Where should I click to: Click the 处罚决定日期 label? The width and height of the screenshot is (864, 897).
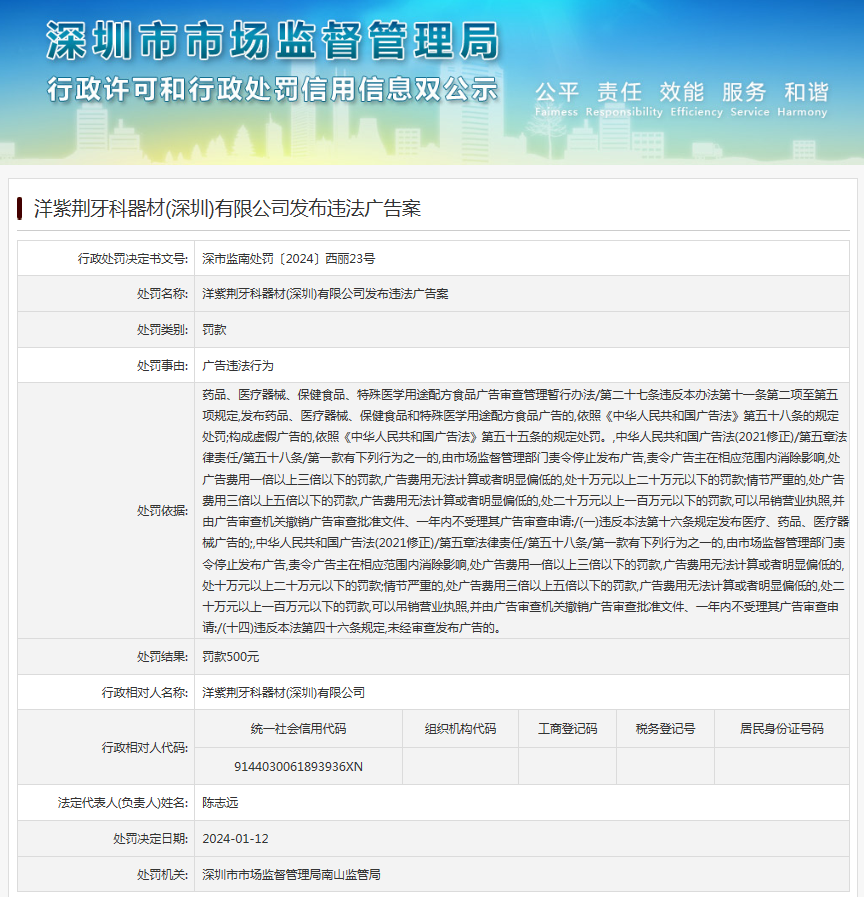[150, 839]
